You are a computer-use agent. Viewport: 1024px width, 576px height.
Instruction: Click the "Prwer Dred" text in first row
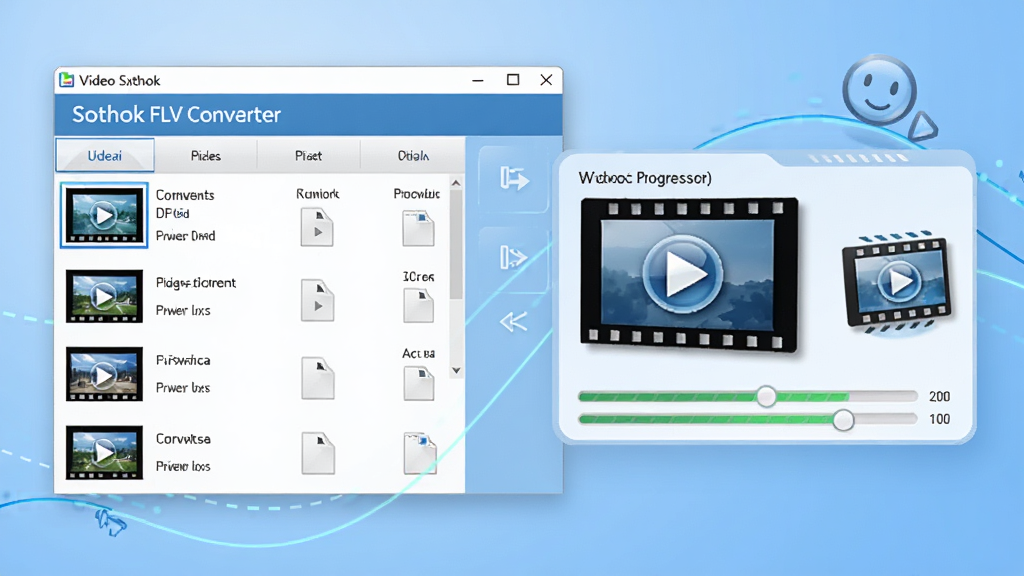(185, 236)
